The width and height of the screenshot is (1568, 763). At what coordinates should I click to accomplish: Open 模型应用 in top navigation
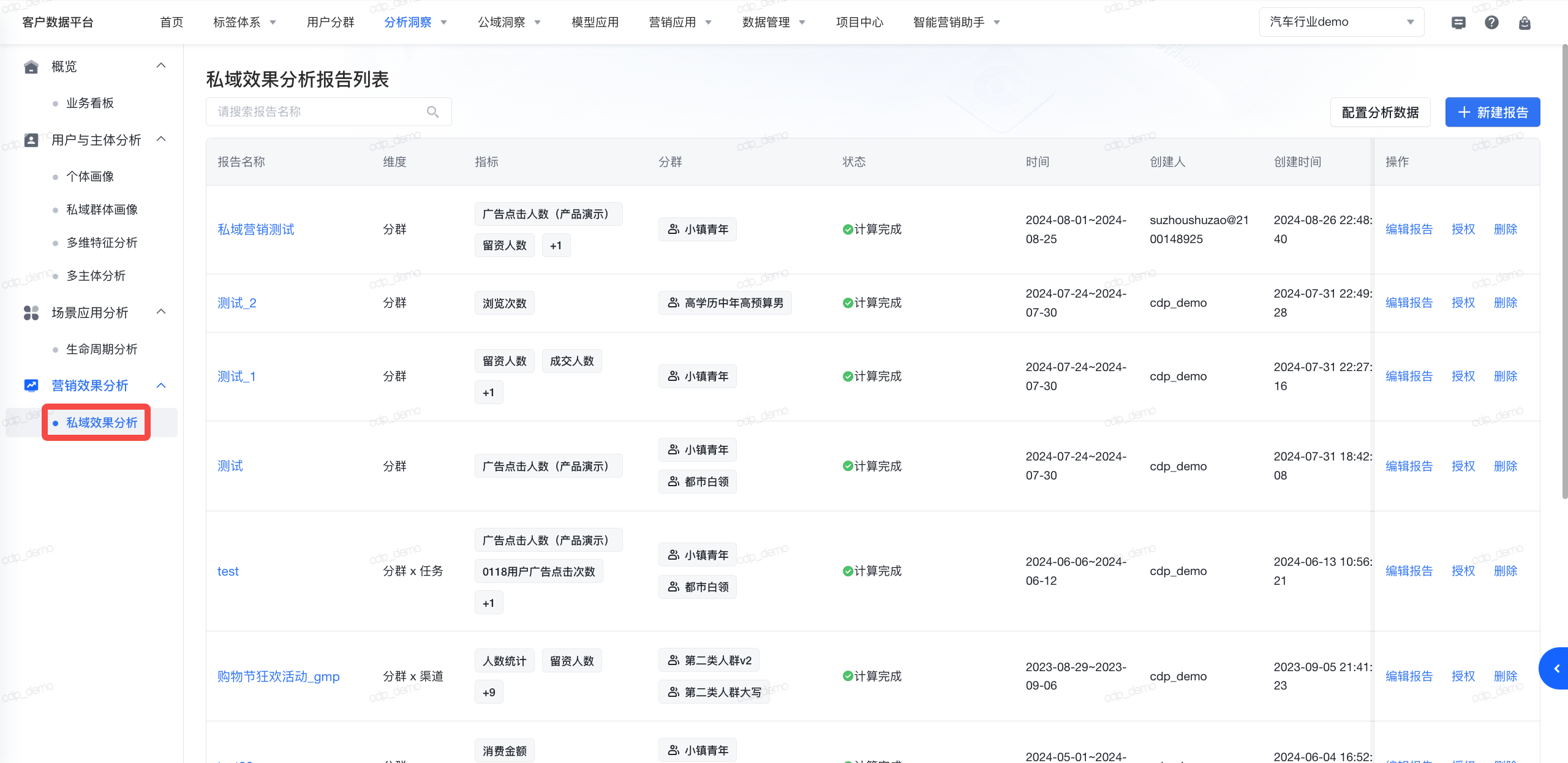click(595, 22)
